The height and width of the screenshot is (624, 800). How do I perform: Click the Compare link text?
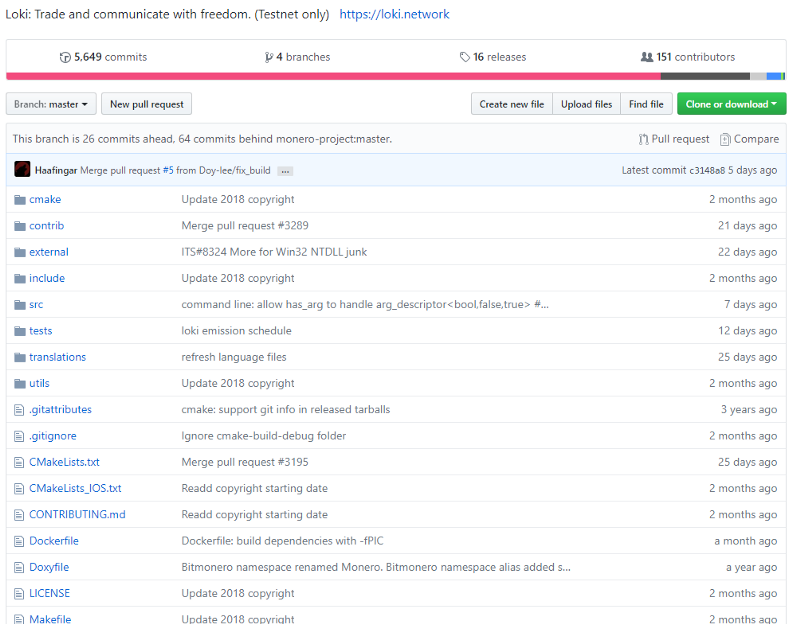point(756,139)
